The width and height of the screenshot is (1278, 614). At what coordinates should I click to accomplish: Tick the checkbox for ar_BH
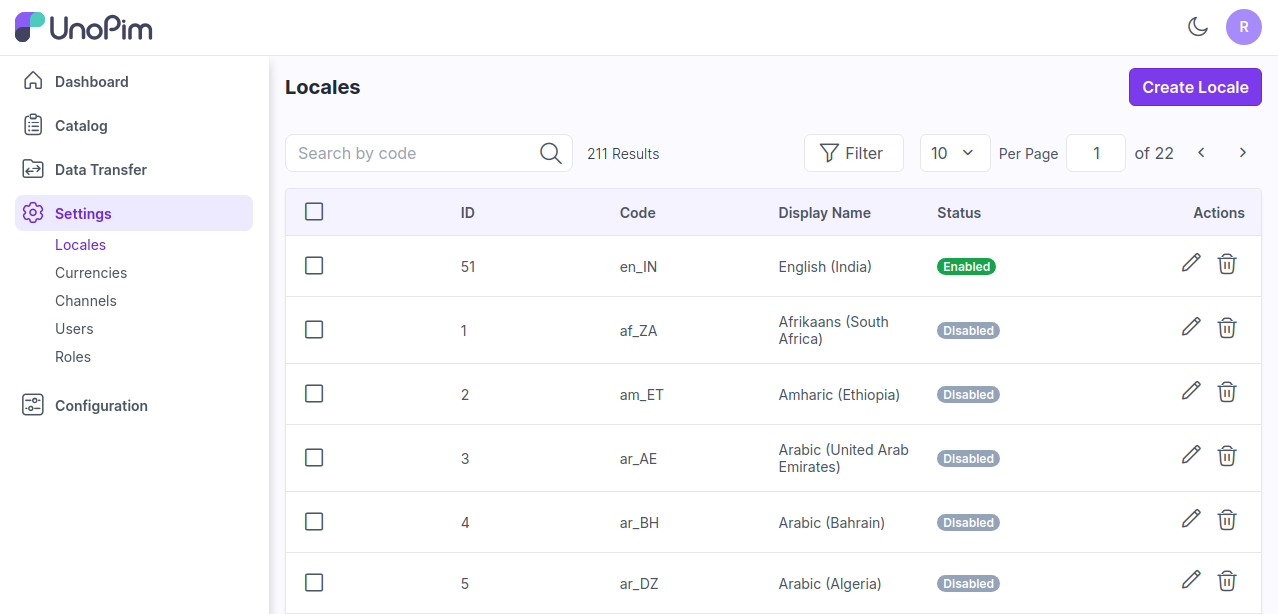pyautogui.click(x=314, y=522)
